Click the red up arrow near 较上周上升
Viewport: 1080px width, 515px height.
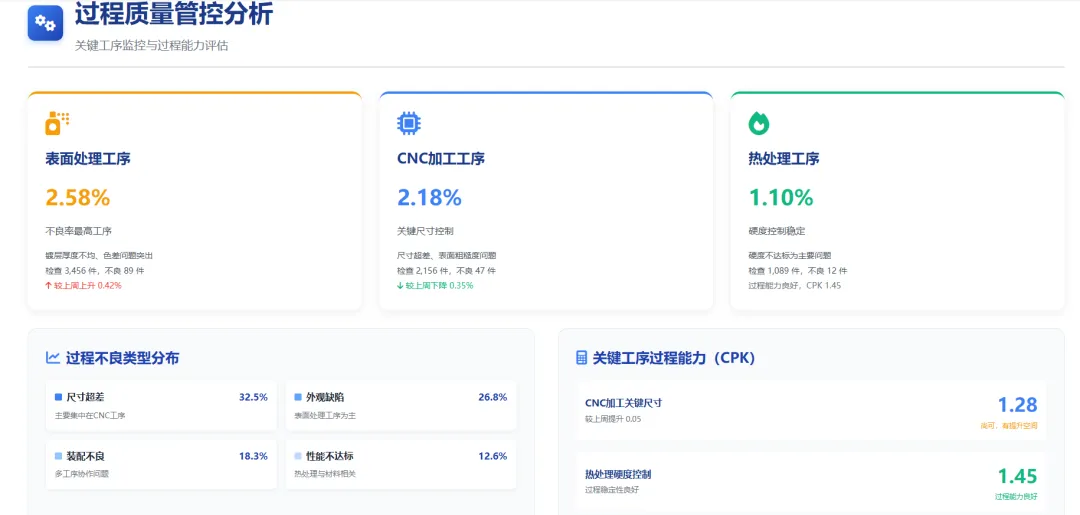(x=48, y=286)
